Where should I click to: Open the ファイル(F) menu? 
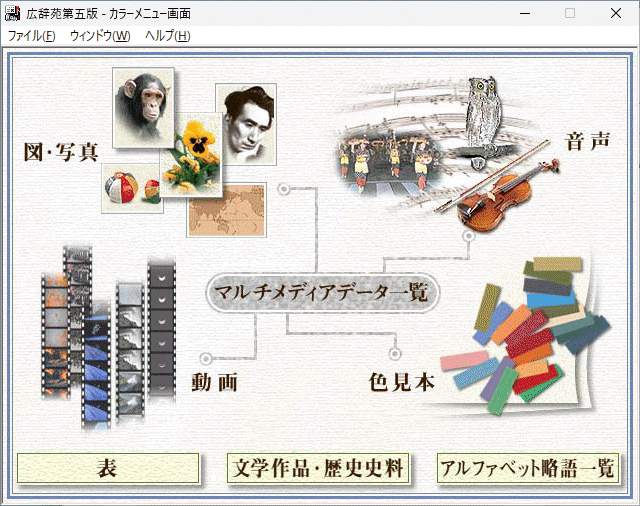tap(31, 36)
